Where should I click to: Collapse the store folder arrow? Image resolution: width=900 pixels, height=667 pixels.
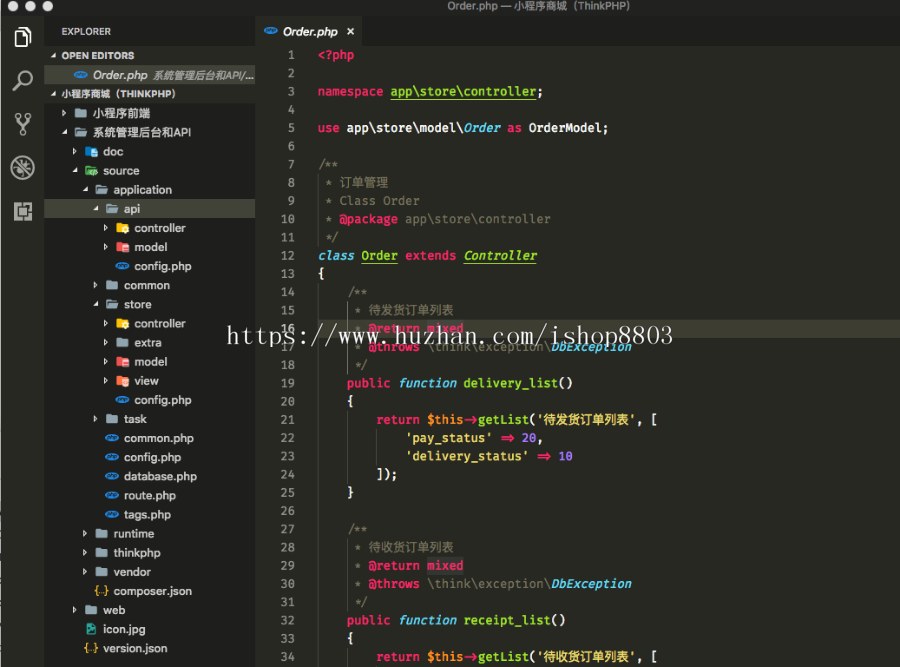point(95,304)
